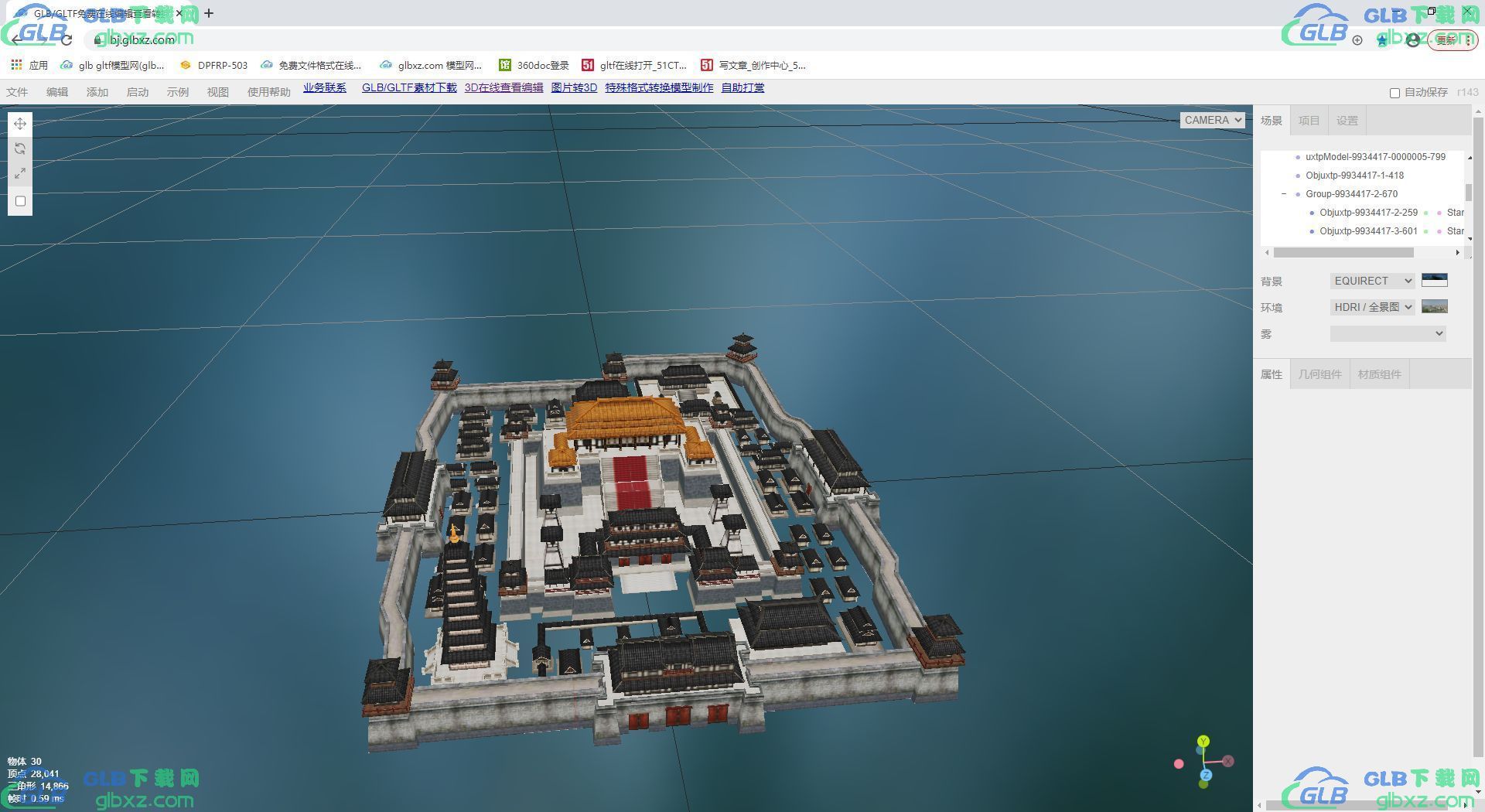Open the GLB/GLTF素材下载 link
Image resolution: width=1485 pixels, height=812 pixels.
tap(409, 87)
